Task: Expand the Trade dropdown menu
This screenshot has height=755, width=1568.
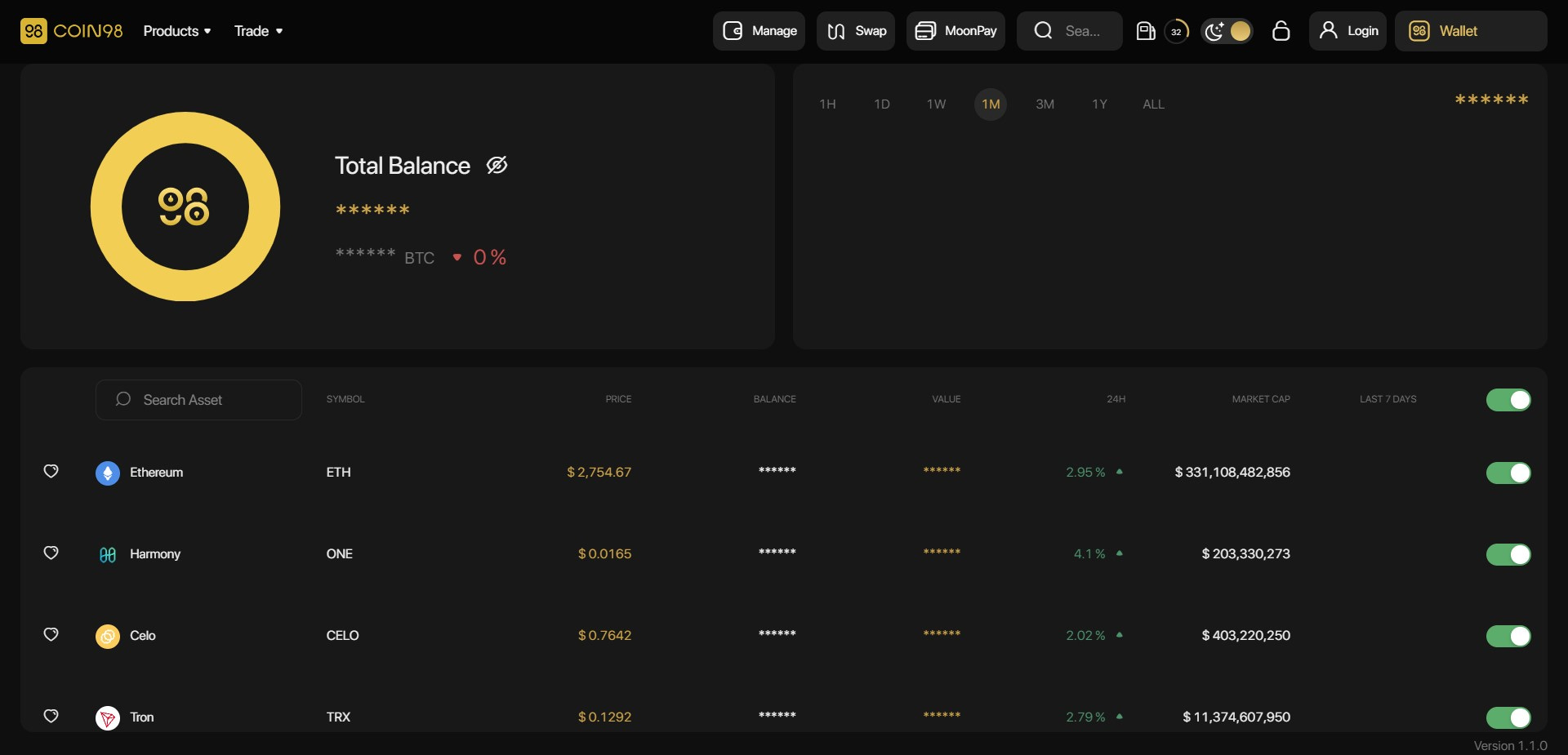Action: [x=259, y=31]
